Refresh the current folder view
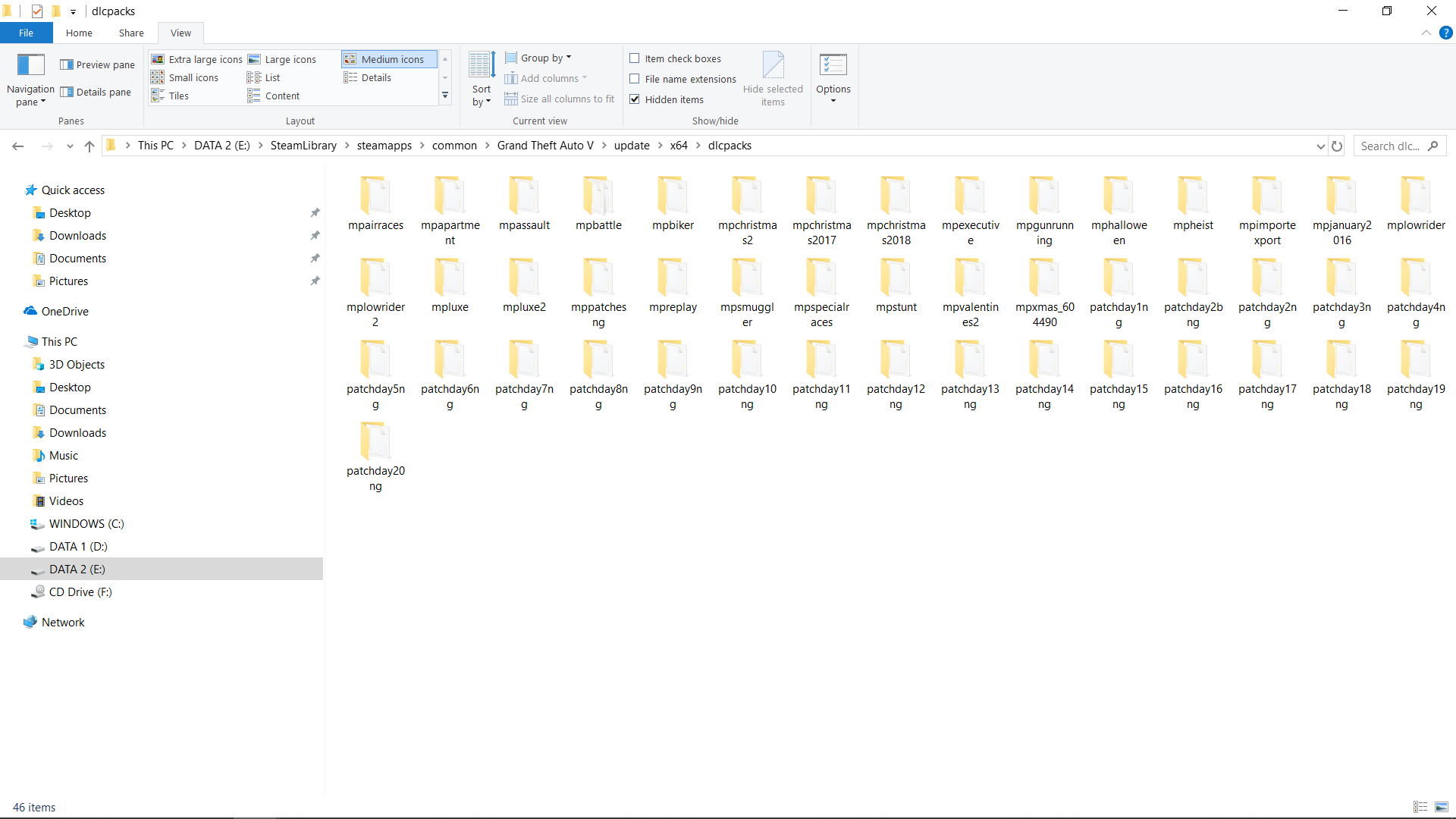 point(1337,146)
